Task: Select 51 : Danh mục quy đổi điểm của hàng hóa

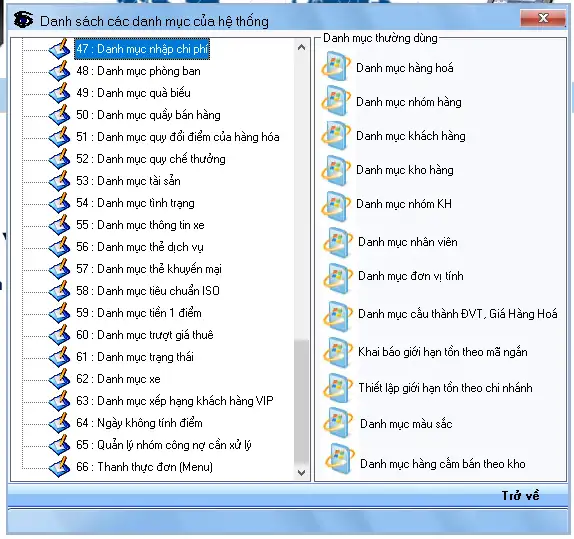Action: point(178,137)
